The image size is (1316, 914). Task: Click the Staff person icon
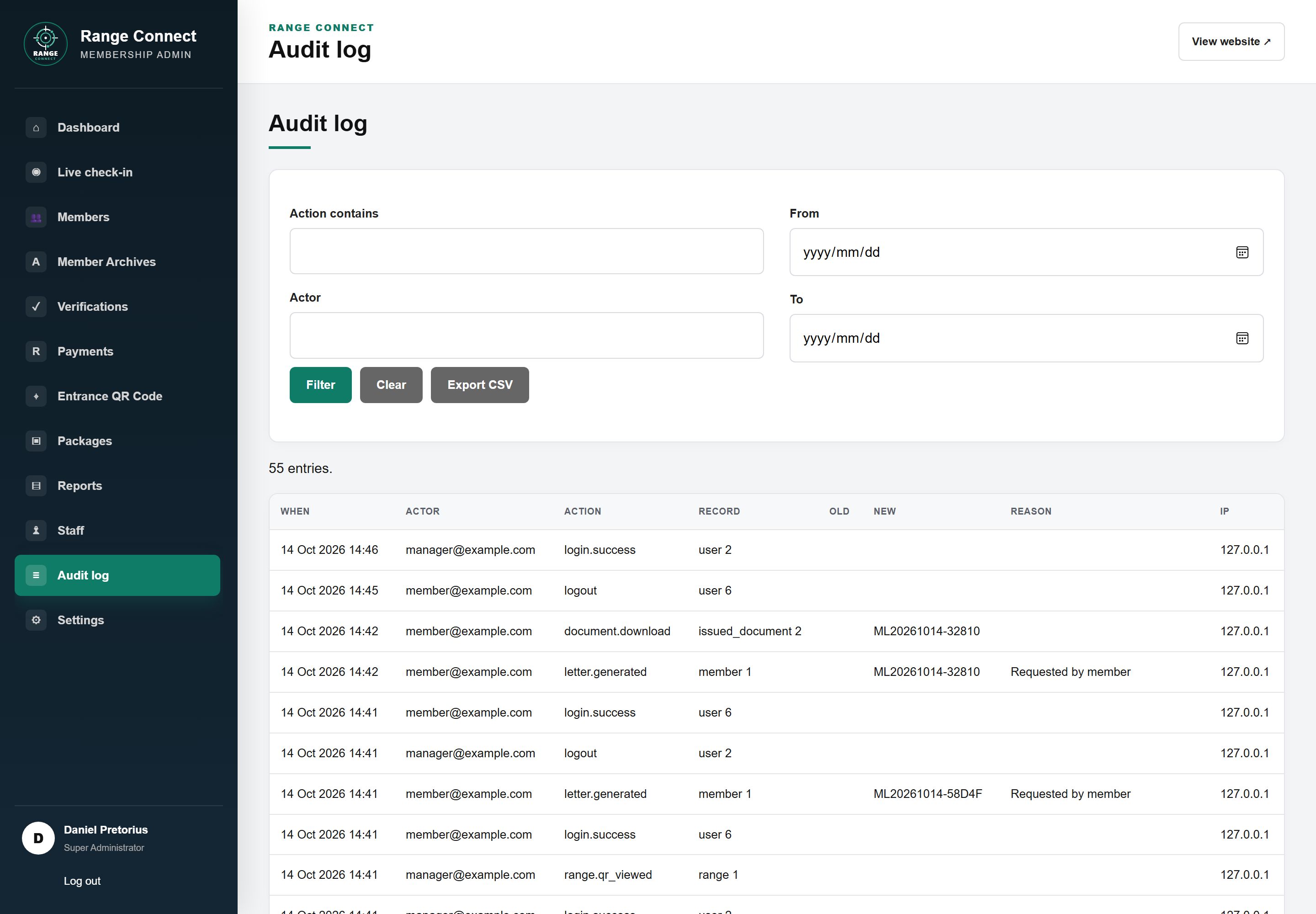[36, 530]
